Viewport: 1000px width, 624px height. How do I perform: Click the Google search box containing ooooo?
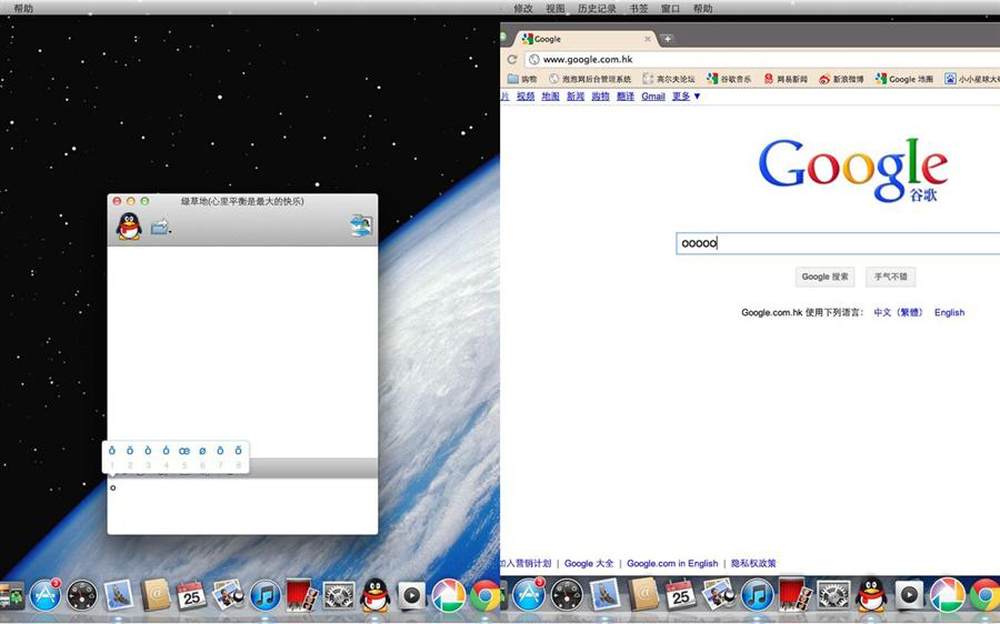coord(838,243)
